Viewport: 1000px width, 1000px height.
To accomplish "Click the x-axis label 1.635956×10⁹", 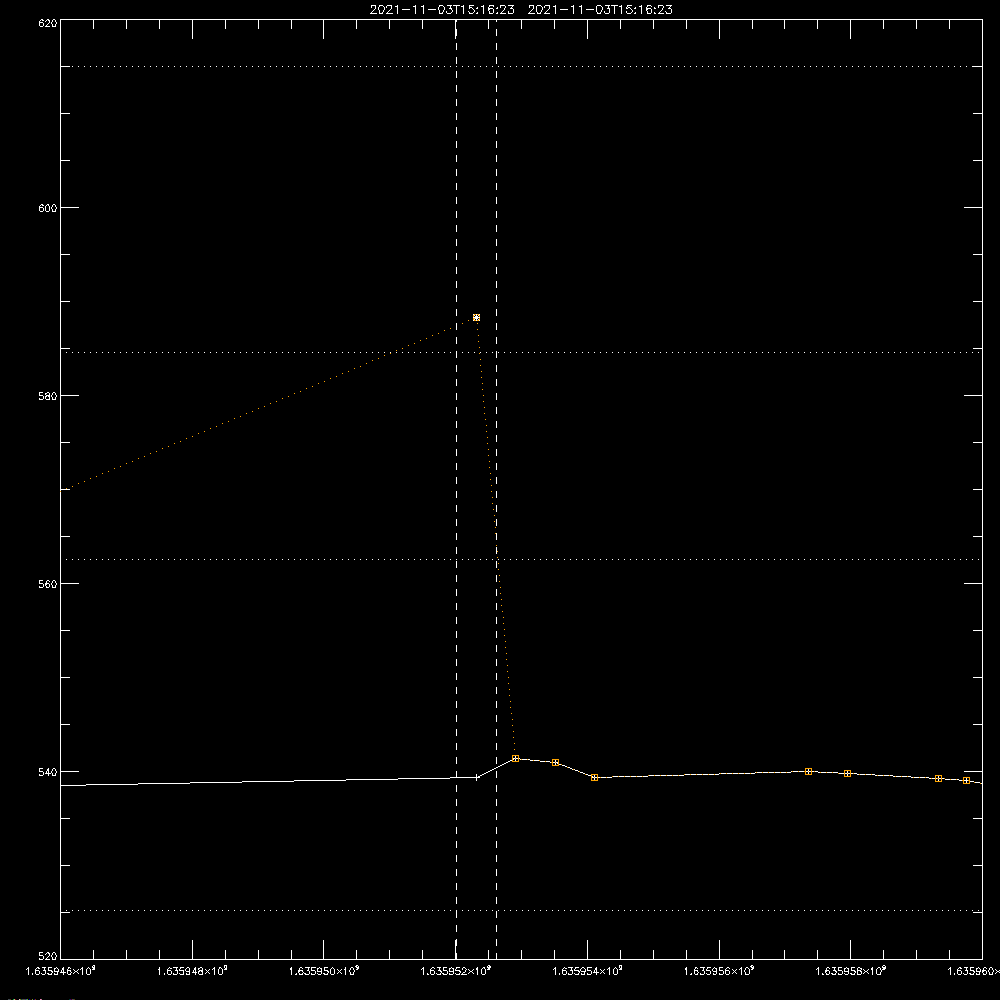I will click(719, 971).
